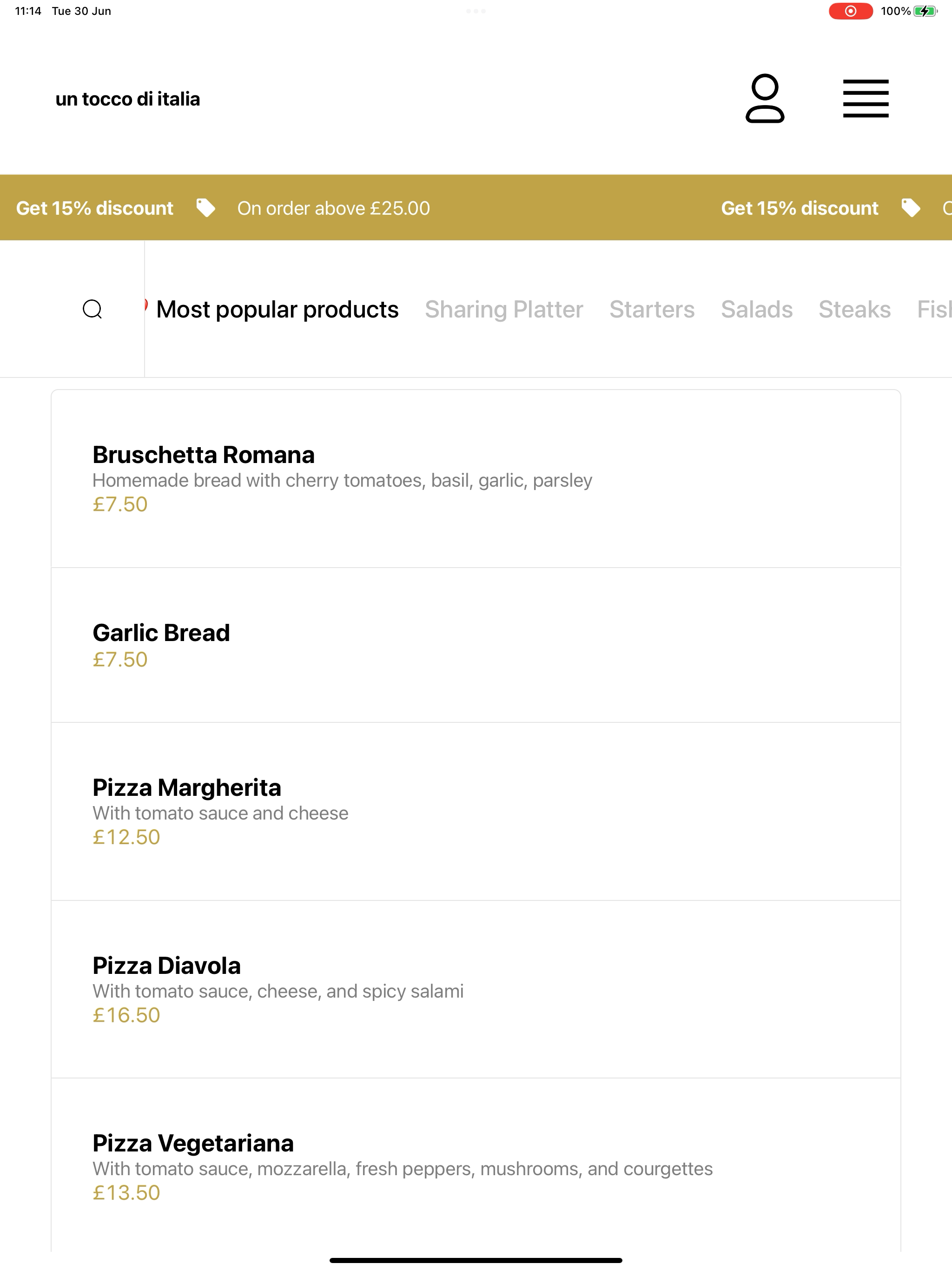Go to un tocco di italia home
Viewport: 952px width, 1270px height.
tap(128, 99)
